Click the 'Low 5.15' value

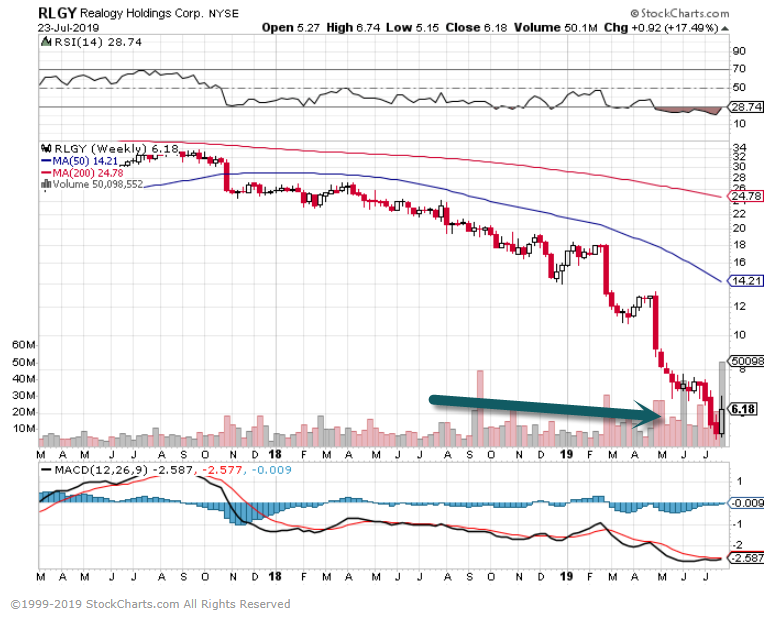pyautogui.click(x=412, y=28)
